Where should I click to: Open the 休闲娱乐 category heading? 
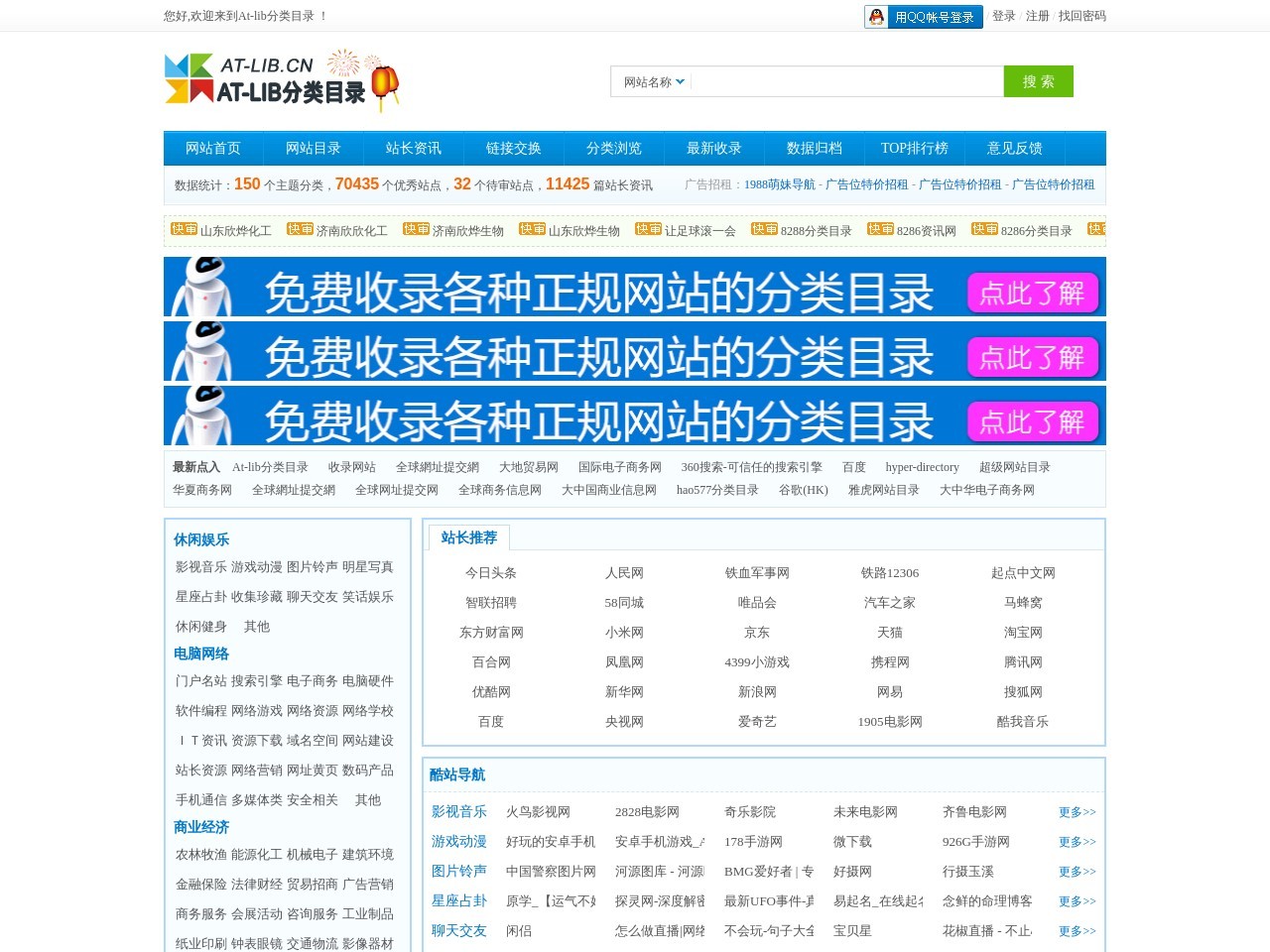[x=201, y=539]
